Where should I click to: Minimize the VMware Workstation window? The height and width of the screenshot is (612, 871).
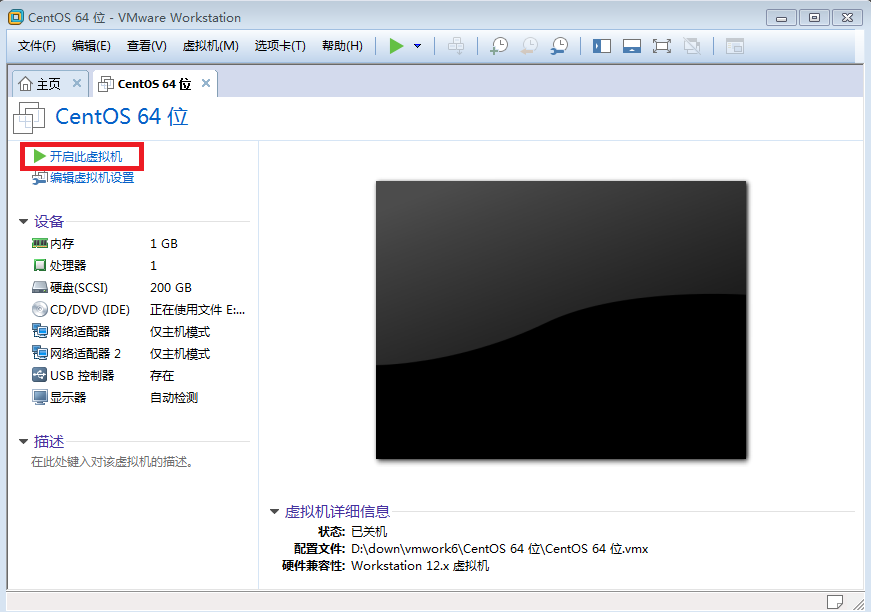tap(782, 18)
